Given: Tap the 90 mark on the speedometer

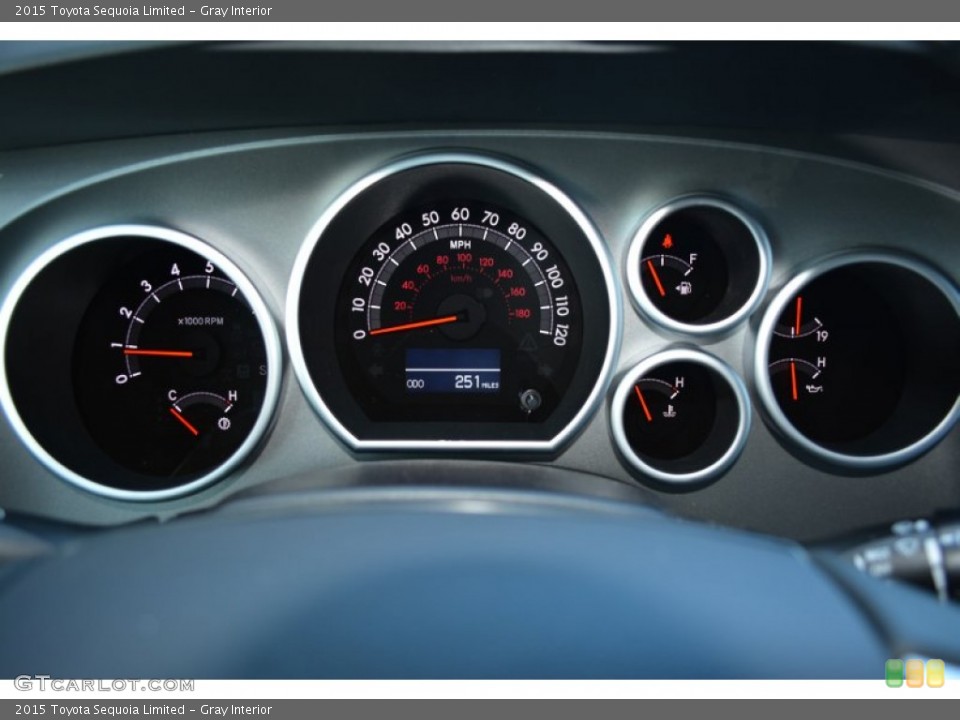Looking at the screenshot, I should click(539, 251).
